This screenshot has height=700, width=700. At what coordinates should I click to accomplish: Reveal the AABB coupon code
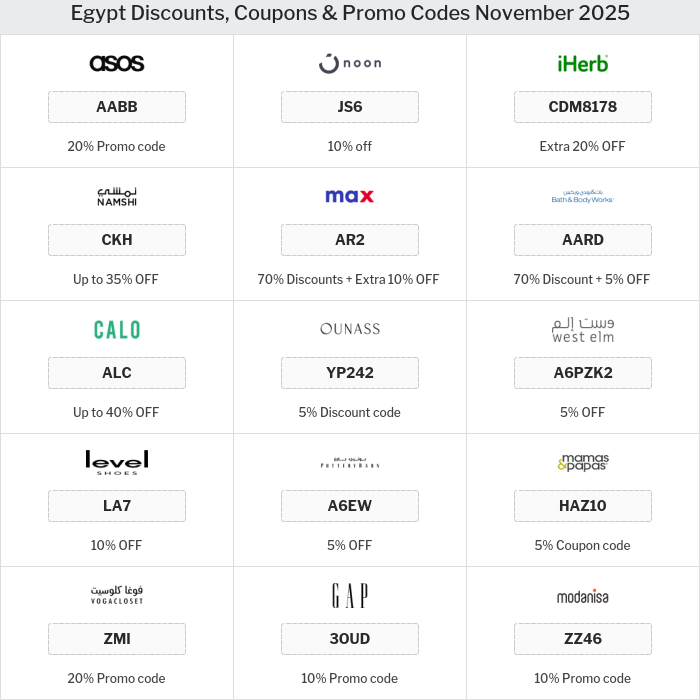(x=117, y=107)
